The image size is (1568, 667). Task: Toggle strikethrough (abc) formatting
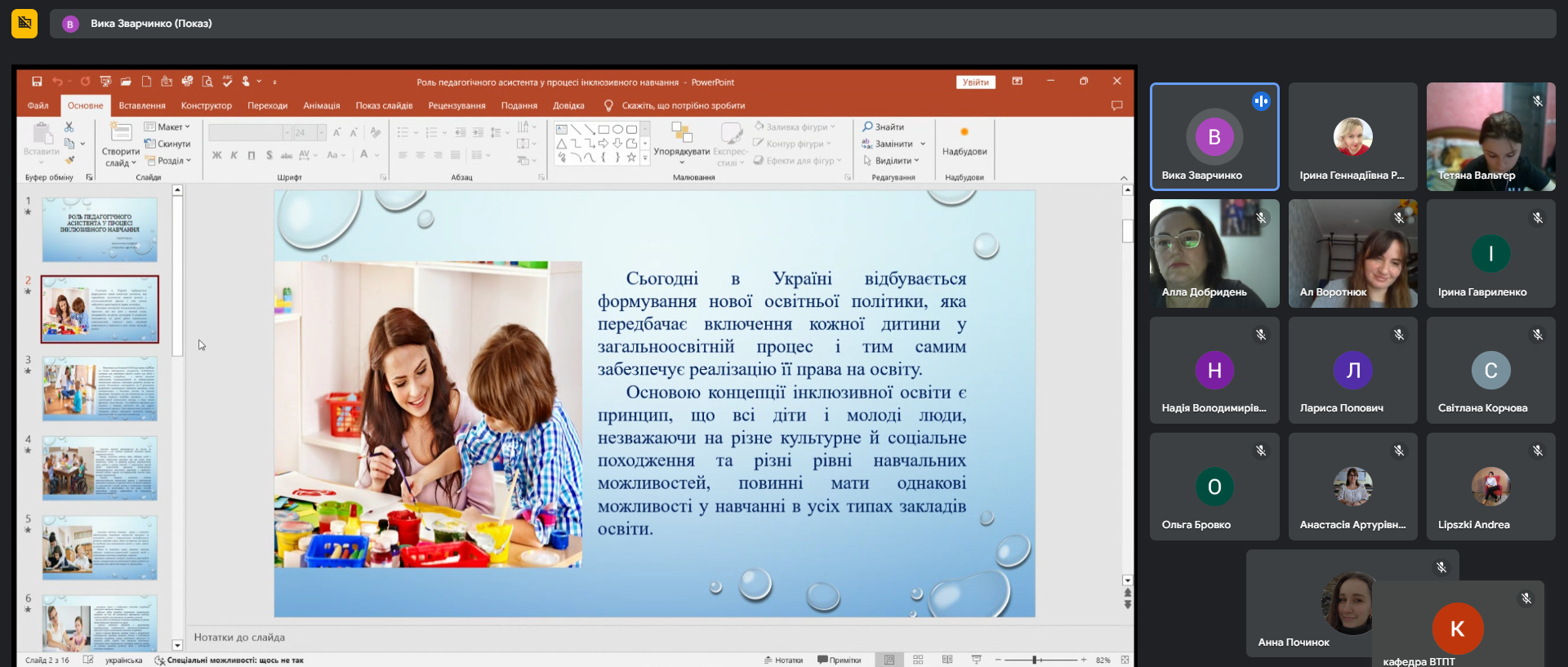(287, 155)
